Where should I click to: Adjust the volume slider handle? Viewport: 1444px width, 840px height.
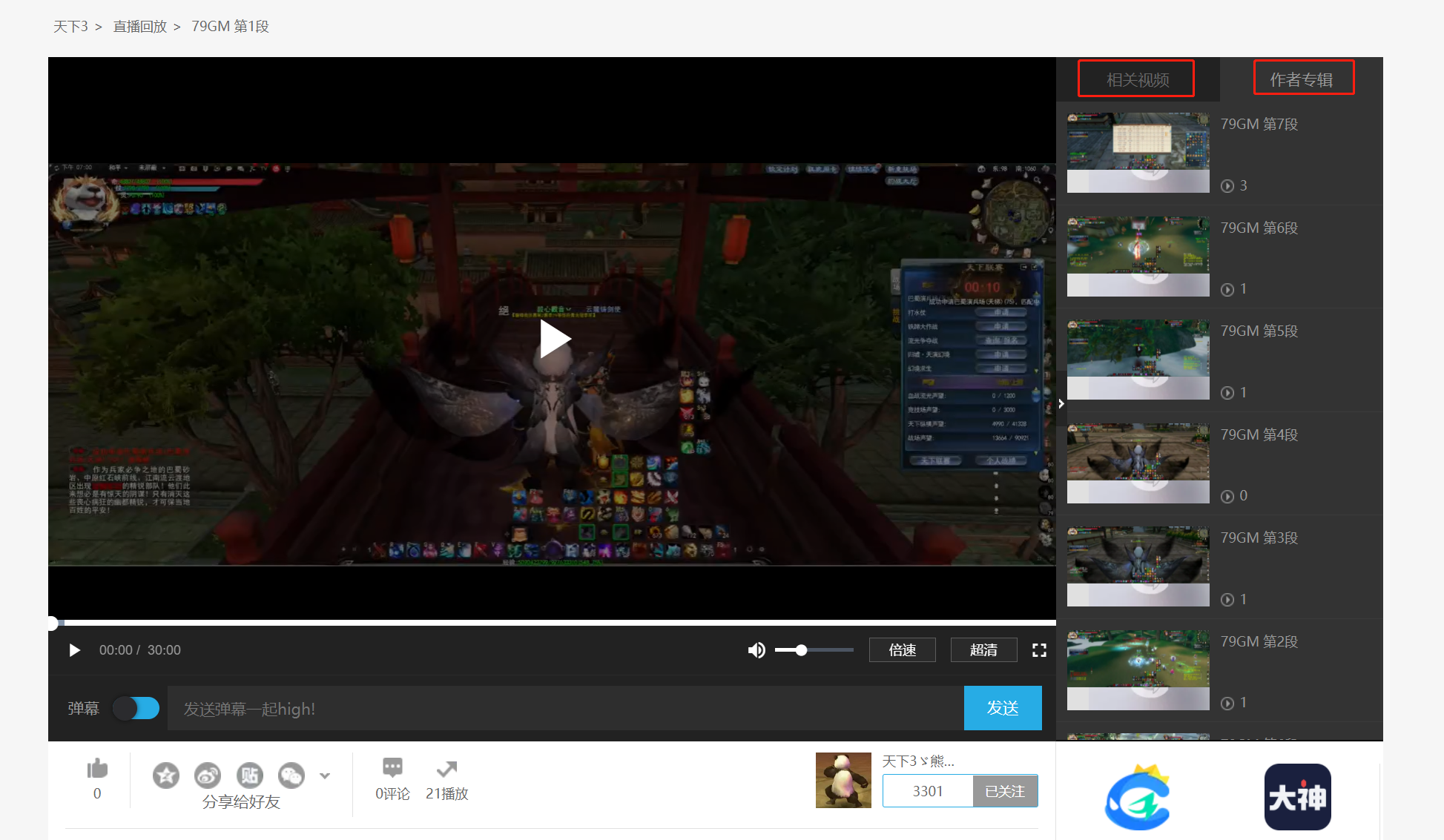pyautogui.click(x=801, y=650)
